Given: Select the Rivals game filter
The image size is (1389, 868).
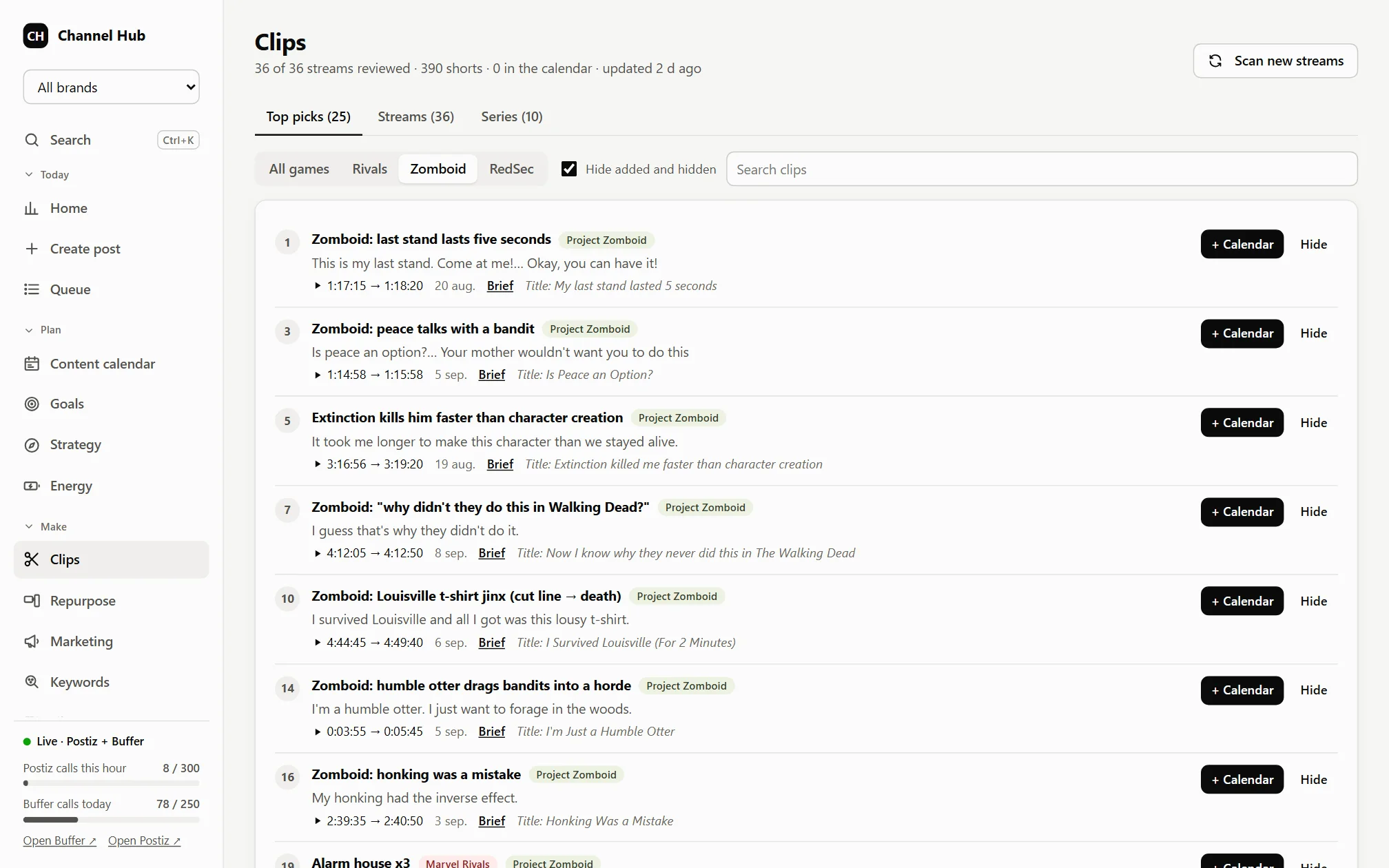Looking at the screenshot, I should pos(370,169).
